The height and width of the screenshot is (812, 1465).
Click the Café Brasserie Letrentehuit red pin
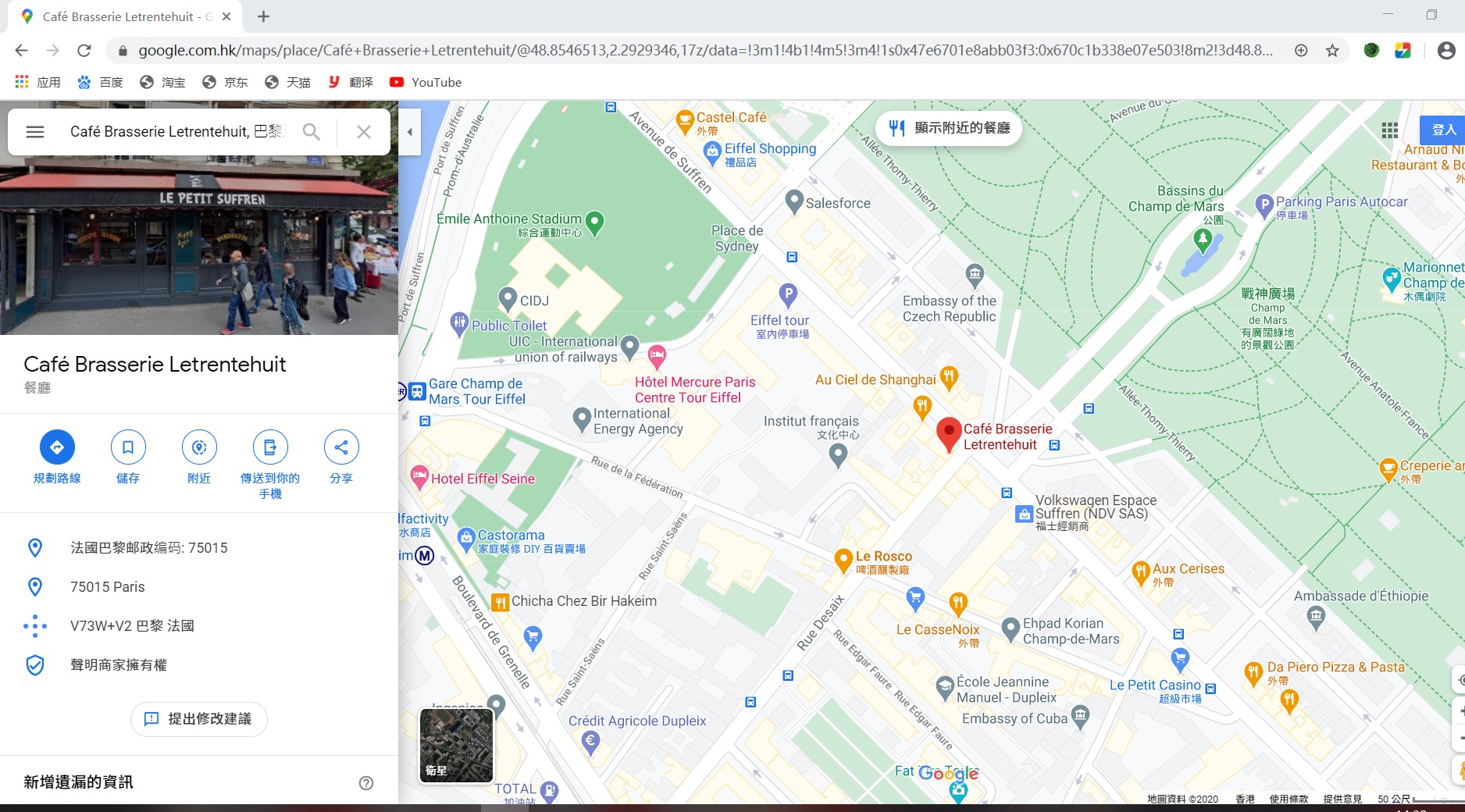(x=949, y=434)
